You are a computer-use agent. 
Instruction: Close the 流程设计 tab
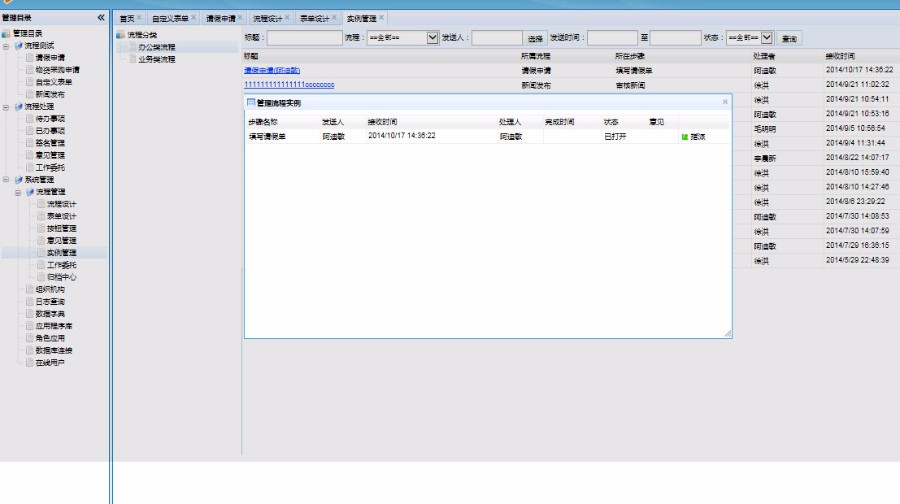(x=287, y=18)
